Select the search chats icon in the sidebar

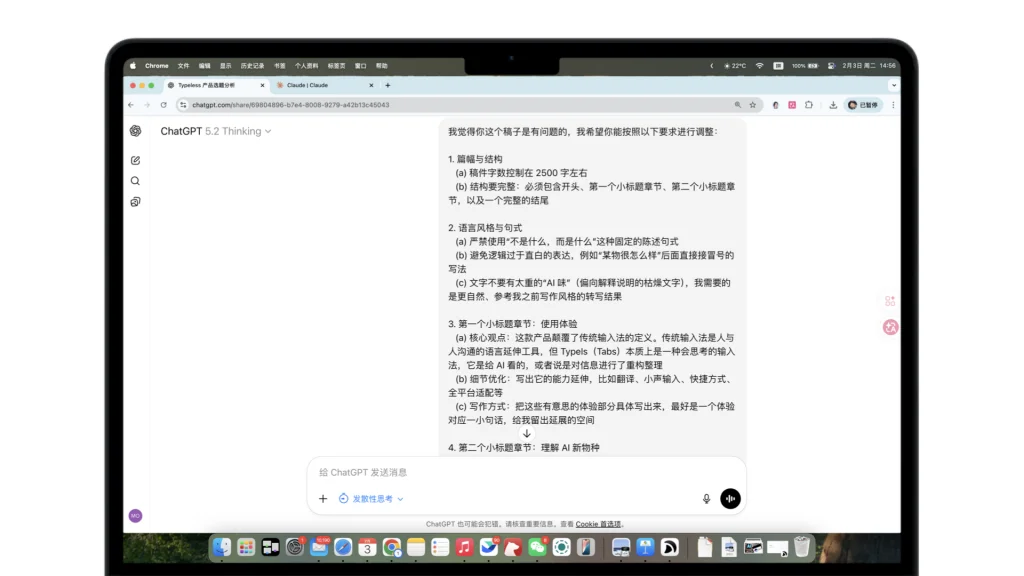click(x=135, y=181)
